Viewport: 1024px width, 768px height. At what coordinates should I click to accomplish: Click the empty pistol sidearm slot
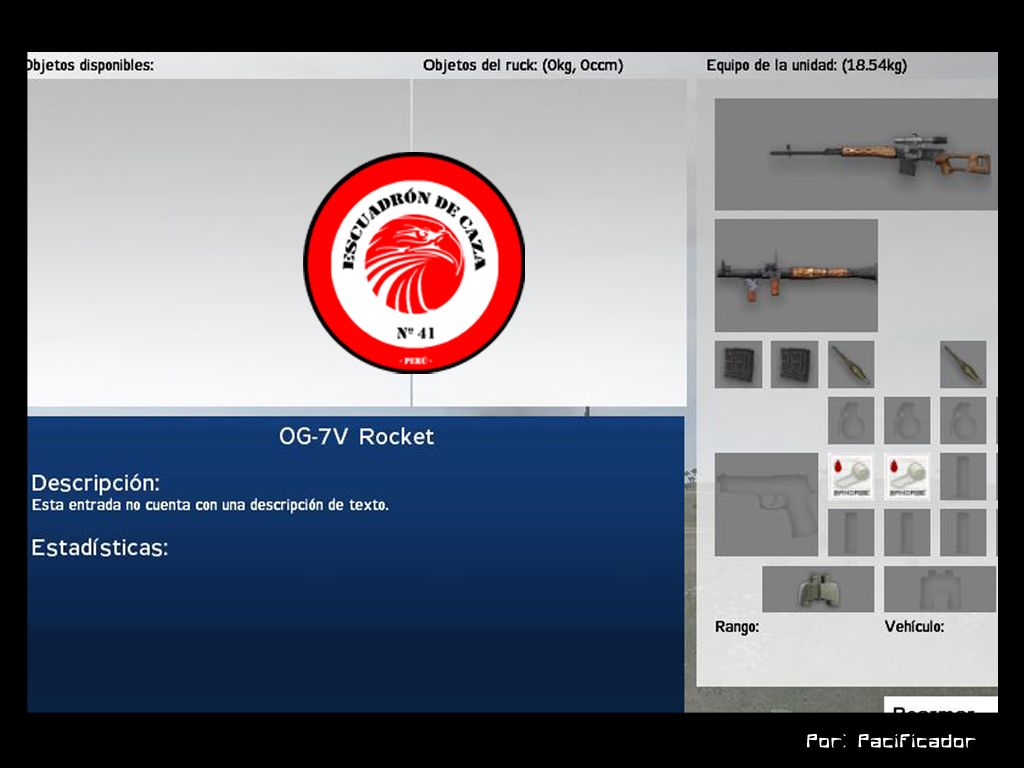(x=766, y=504)
